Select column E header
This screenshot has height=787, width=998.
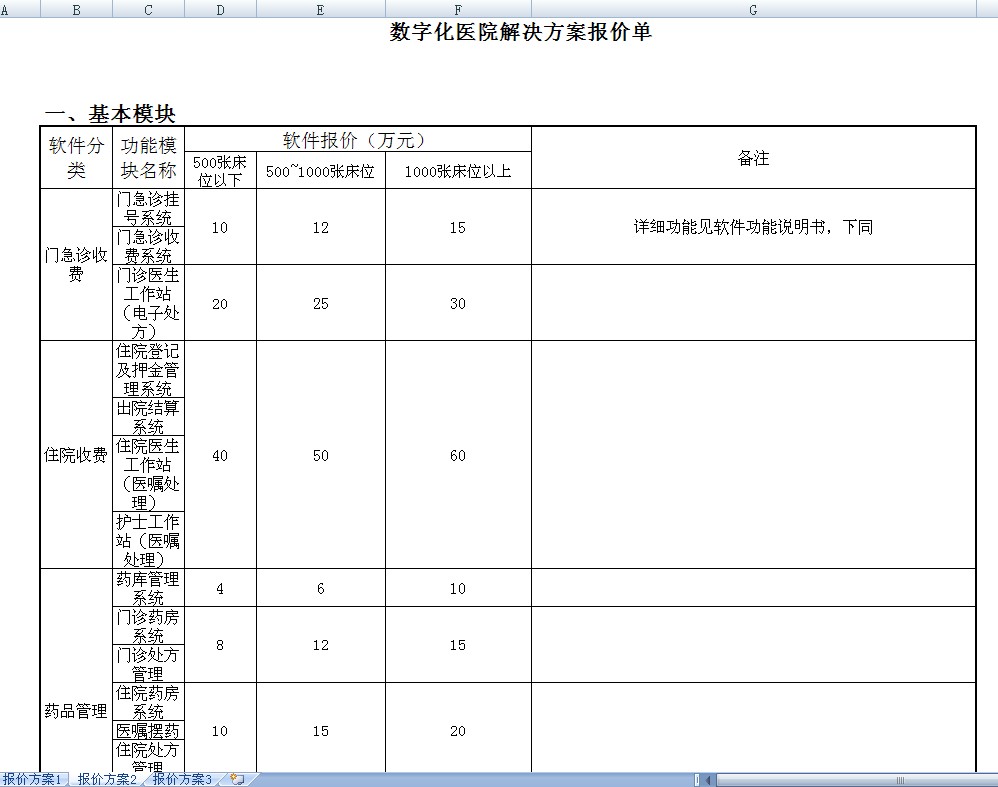[x=320, y=9]
